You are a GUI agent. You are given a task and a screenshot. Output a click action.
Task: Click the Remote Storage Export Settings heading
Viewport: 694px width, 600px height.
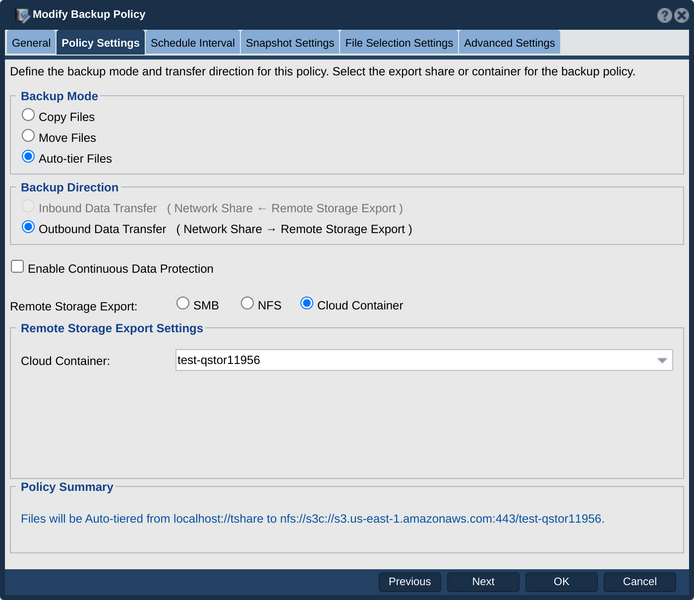coord(112,328)
